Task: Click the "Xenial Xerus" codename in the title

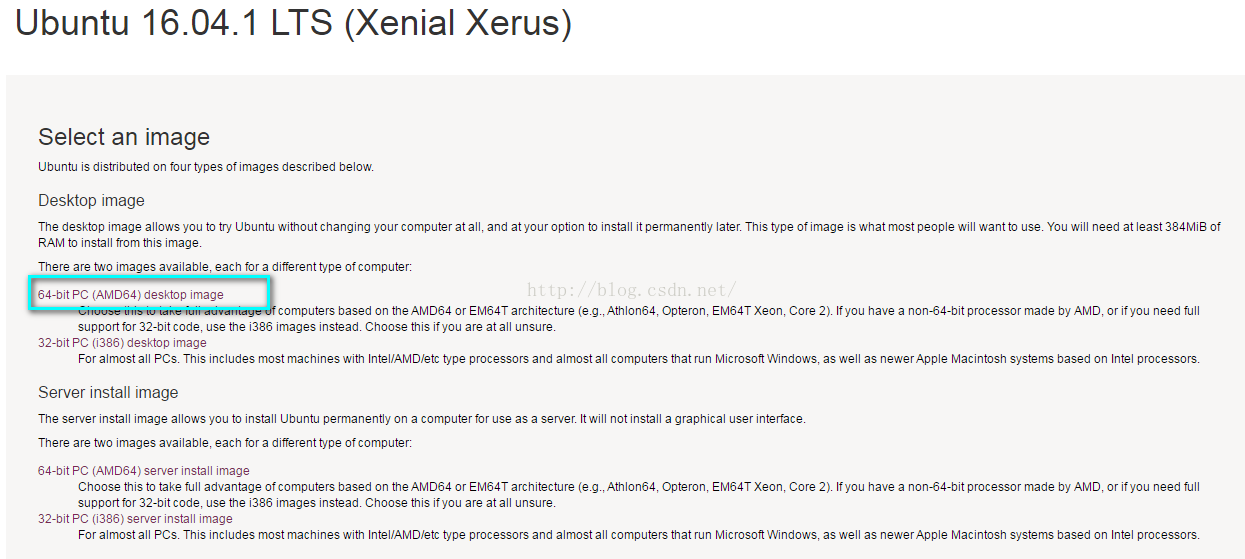Action: pyautogui.click(x=458, y=22)
